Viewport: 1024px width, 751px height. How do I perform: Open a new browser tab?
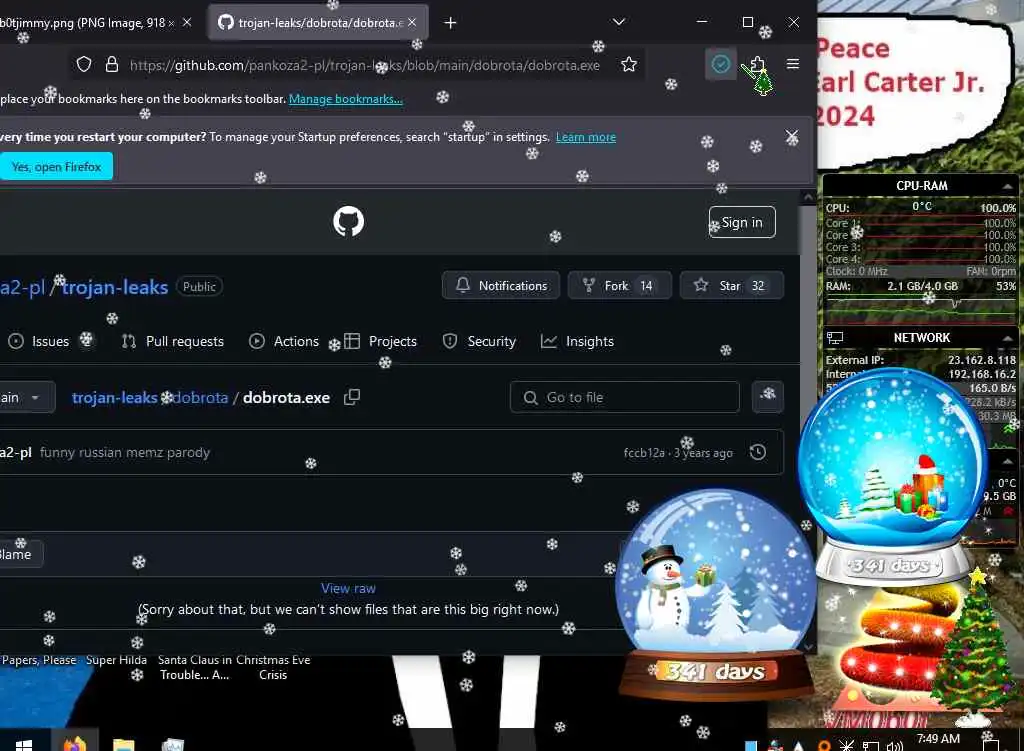(x=450, y=22)
